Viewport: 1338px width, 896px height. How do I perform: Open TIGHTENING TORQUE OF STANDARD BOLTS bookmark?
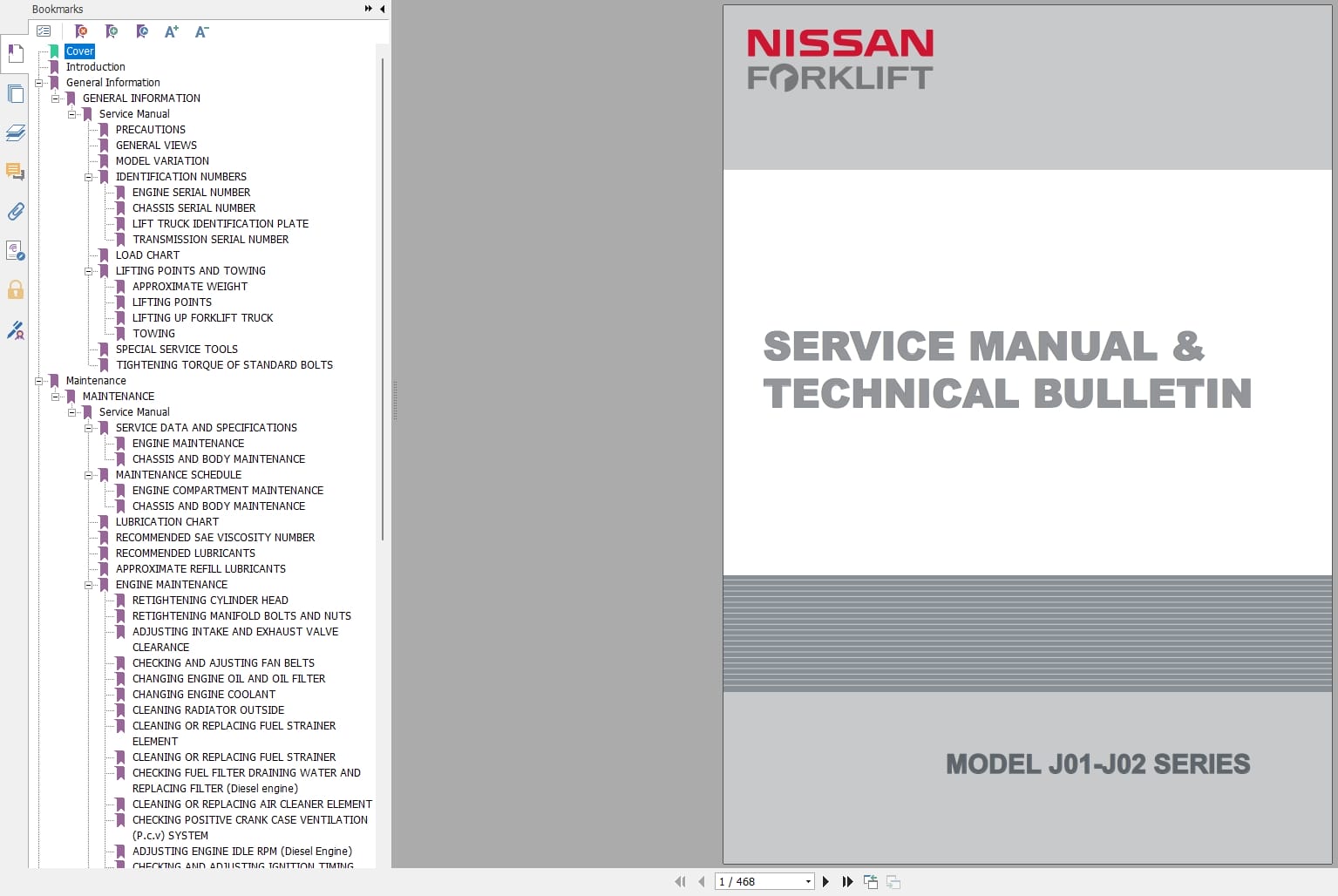[x=224, y=365]
